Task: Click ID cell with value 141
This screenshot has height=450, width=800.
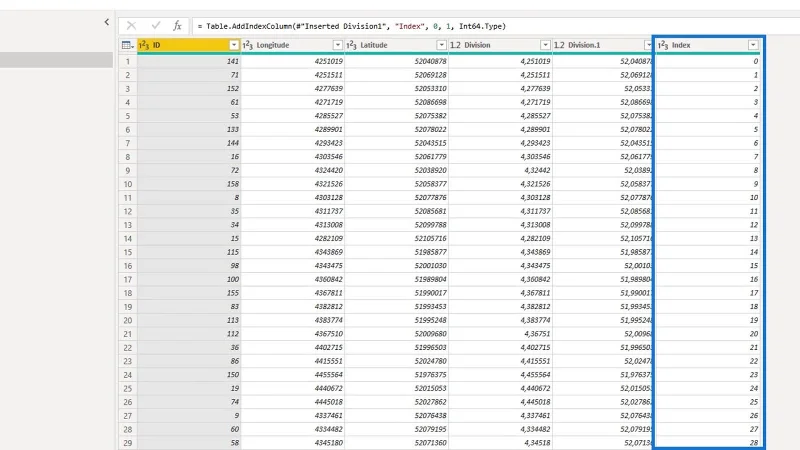Action: pyautogui.click(x=189, y=61)
